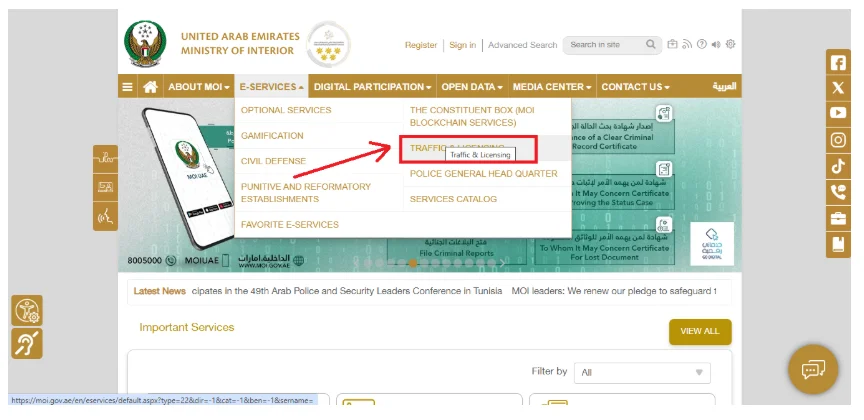This screenshot has width=864, height=420.
Task: Collapse the E-SERVICES menu
Action: tap(271, 87)
